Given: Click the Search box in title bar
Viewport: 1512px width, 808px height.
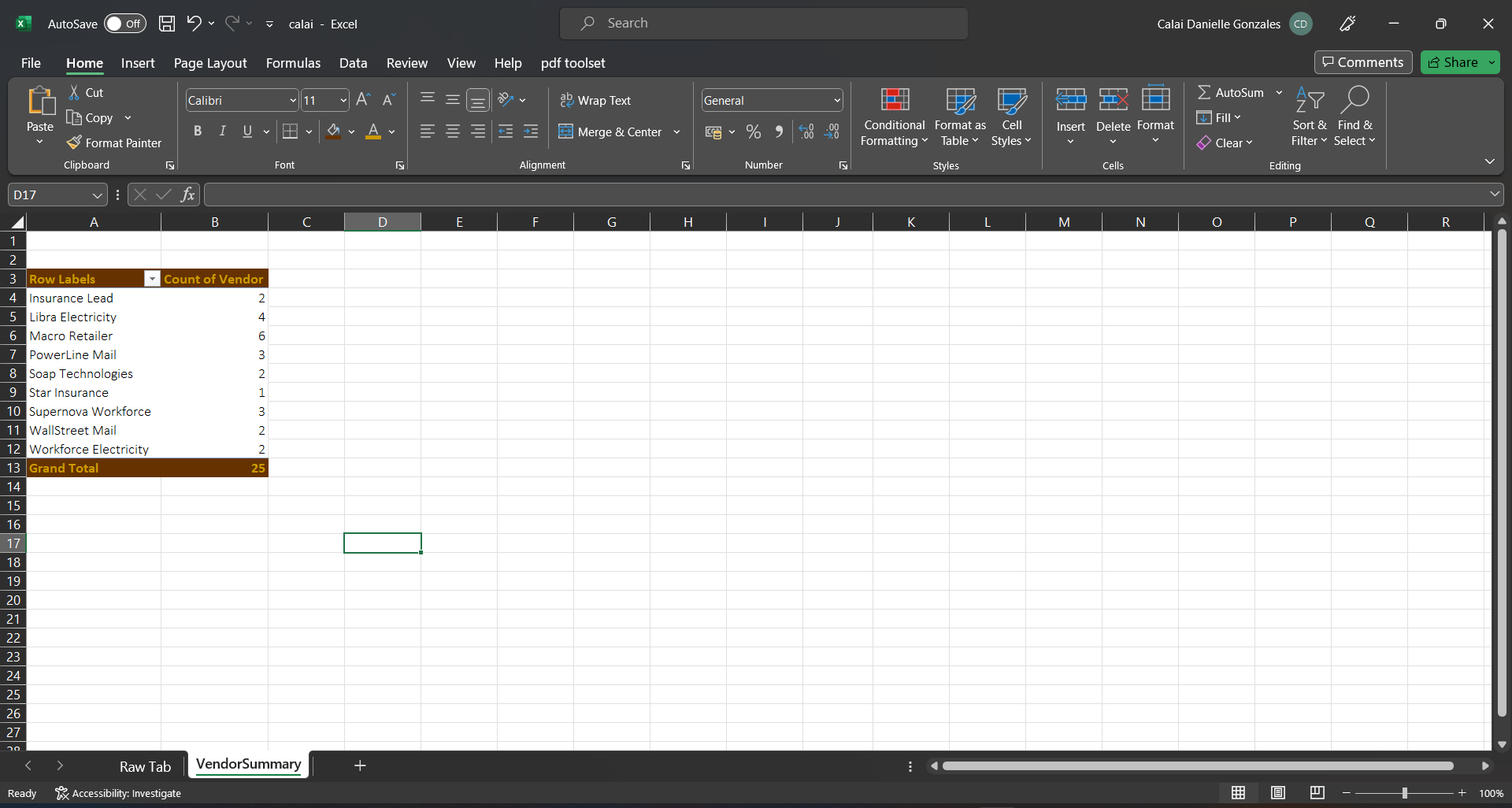Looking at the screenshot, I should tap(763, 24).
